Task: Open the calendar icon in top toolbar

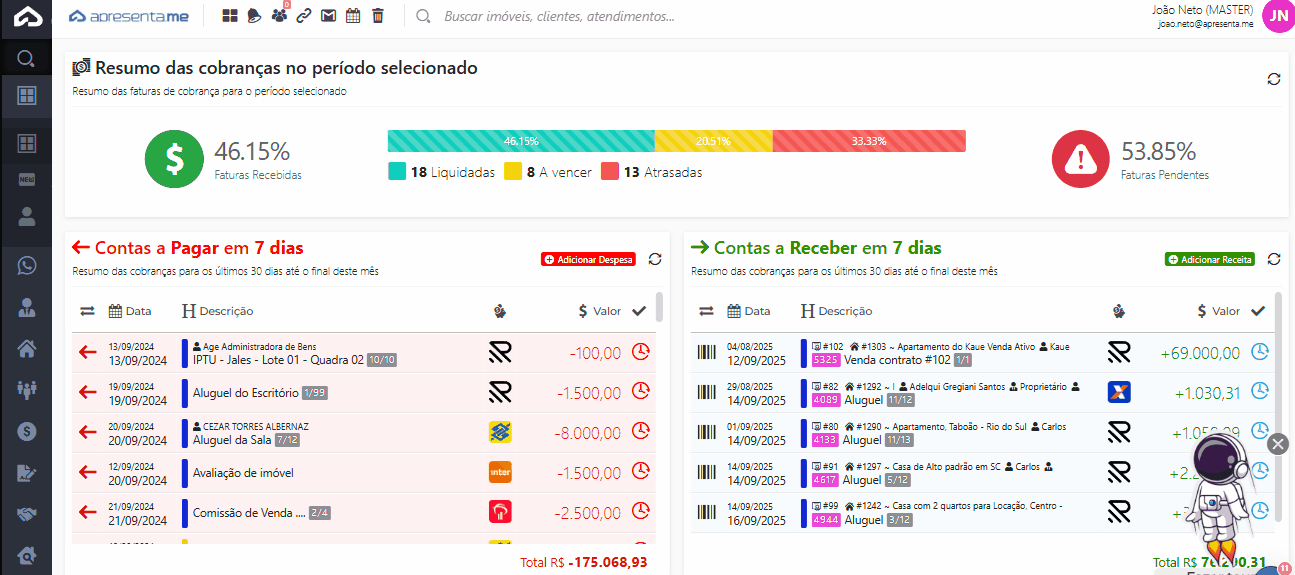Action: click(x=352, y=16)
